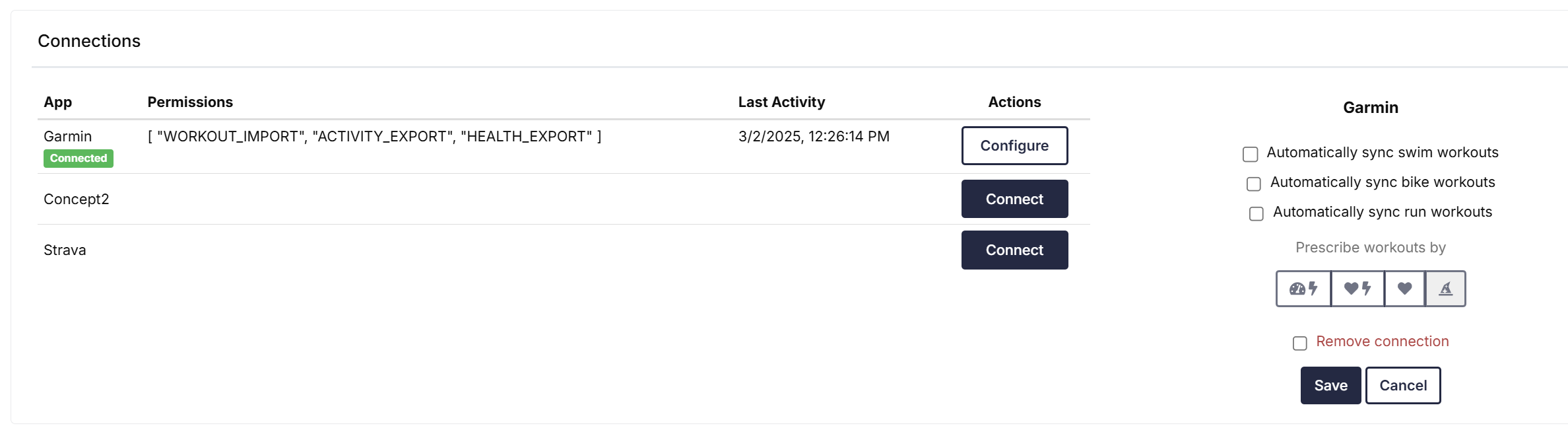Select the speedometer and bolt prescription icon
Image resolution: width=1568 pixels, height=436 pixels.
coord(1303,289)
